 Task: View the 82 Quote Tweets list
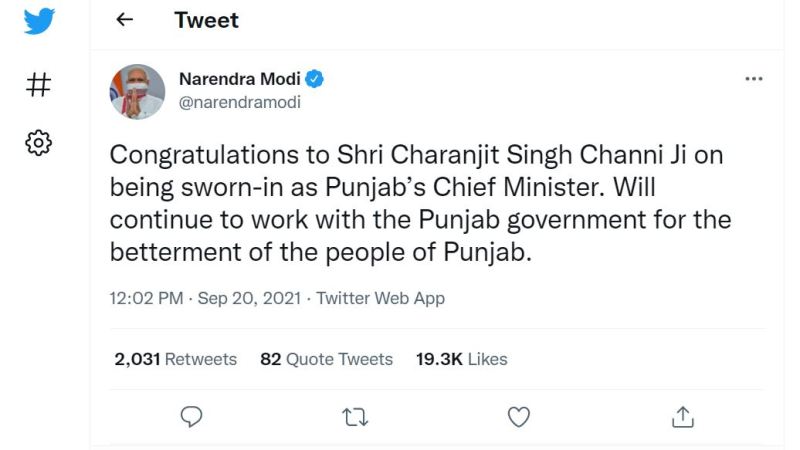click(327, 359)
